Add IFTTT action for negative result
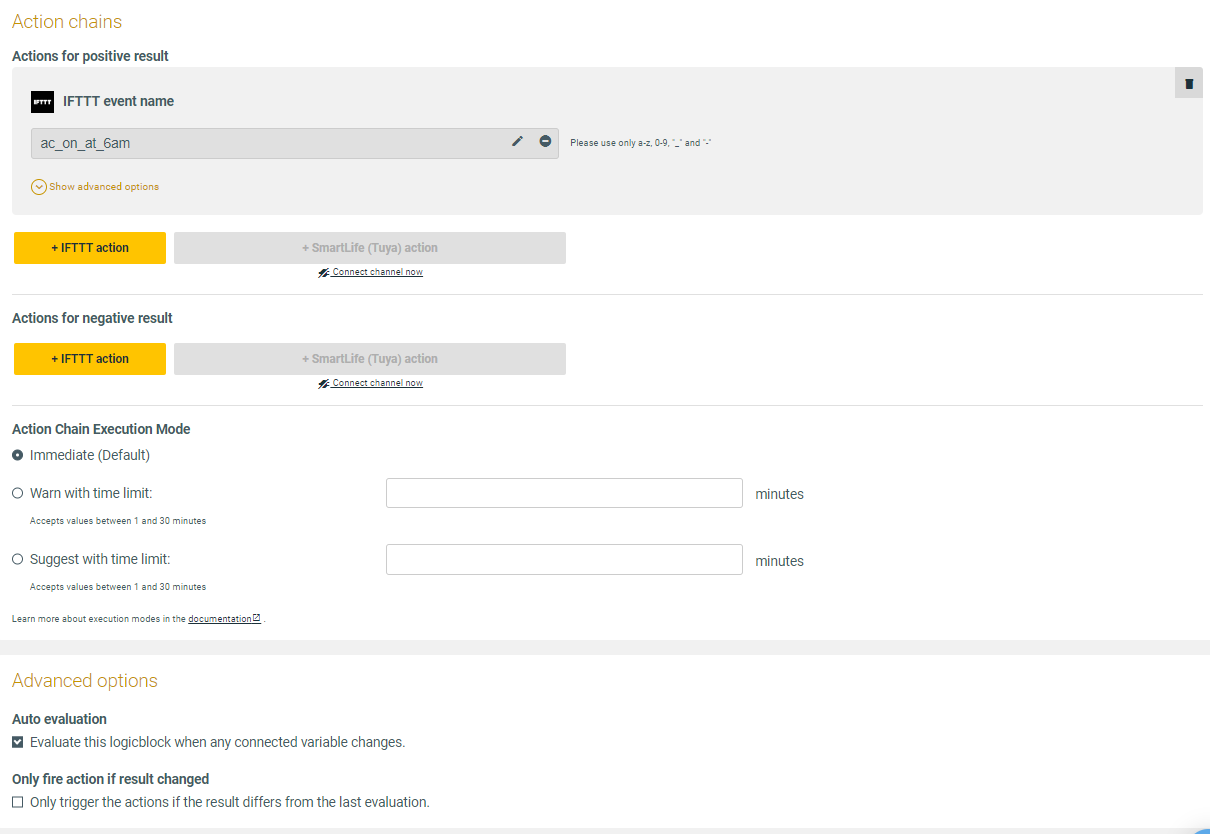Image resolution: width=1210 pixels, height=834 pixels. tap(90, 359)
